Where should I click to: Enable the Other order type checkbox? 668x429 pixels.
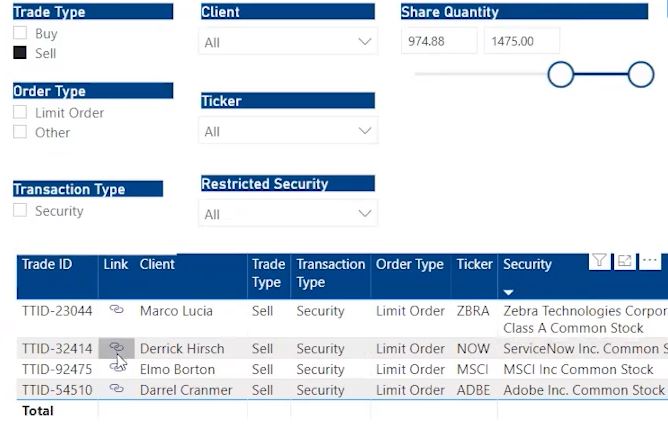(x=20, y=132)
